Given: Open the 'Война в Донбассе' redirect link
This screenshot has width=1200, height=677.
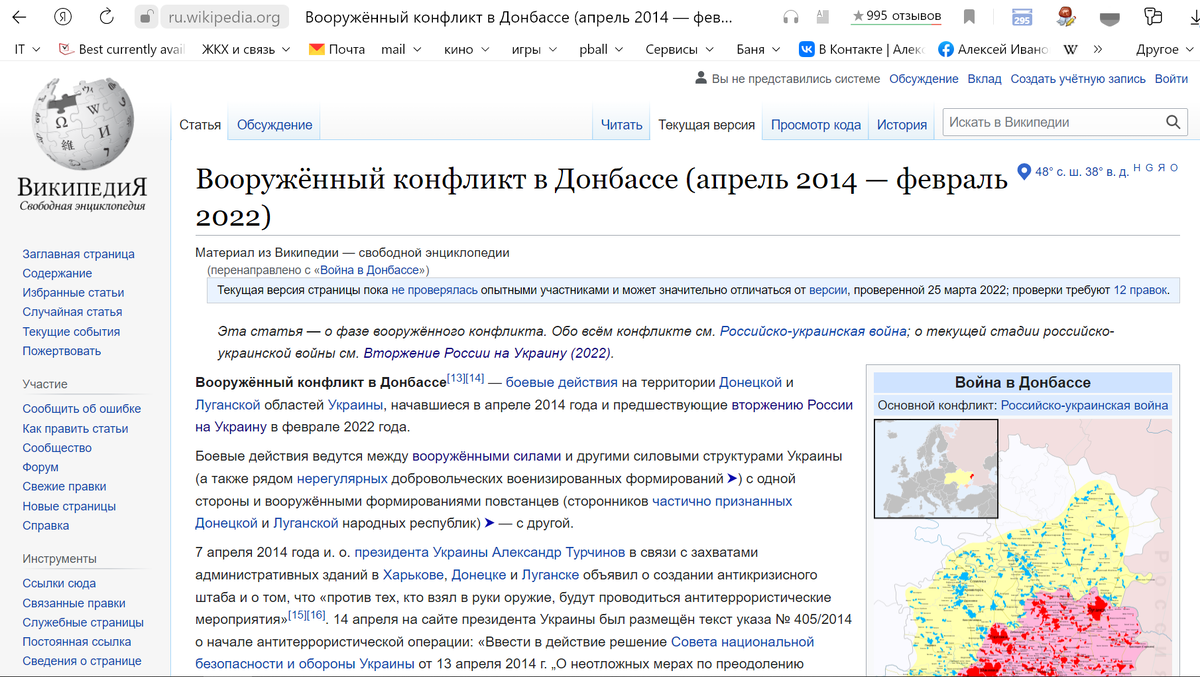Looking at the screenshot, I should pyautogui.click(x=371, y=270).
